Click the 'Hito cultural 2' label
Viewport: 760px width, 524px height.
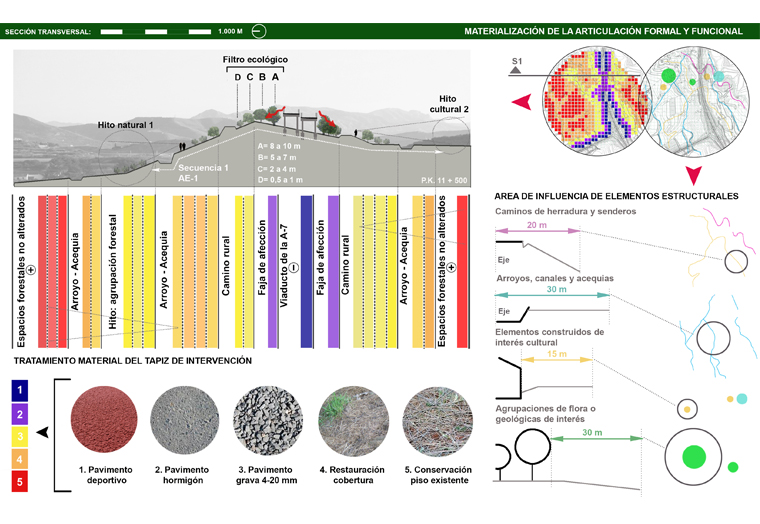tap(449, 104)
